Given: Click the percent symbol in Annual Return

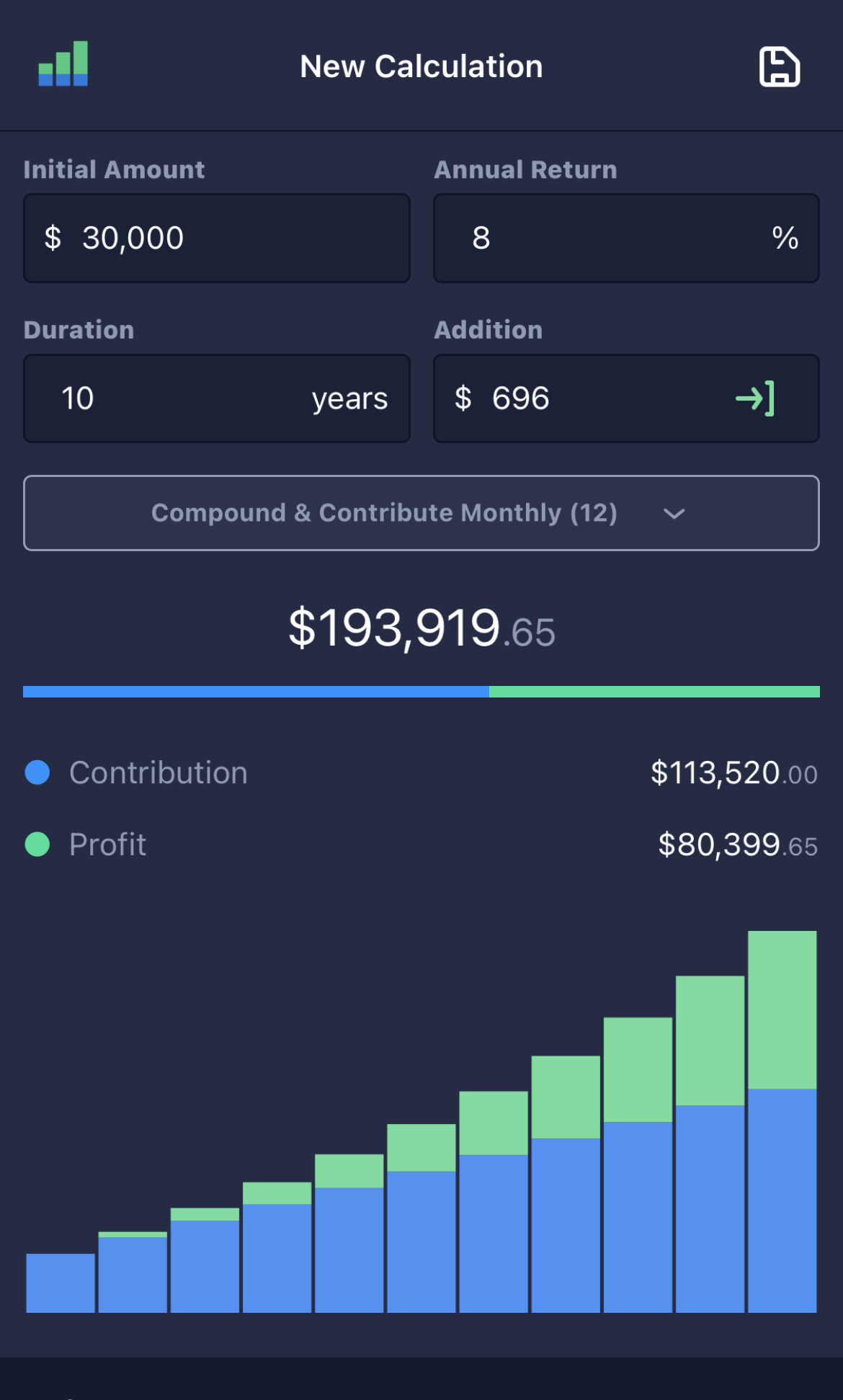Looking at the screenshot, I should (x=785, y=238).
